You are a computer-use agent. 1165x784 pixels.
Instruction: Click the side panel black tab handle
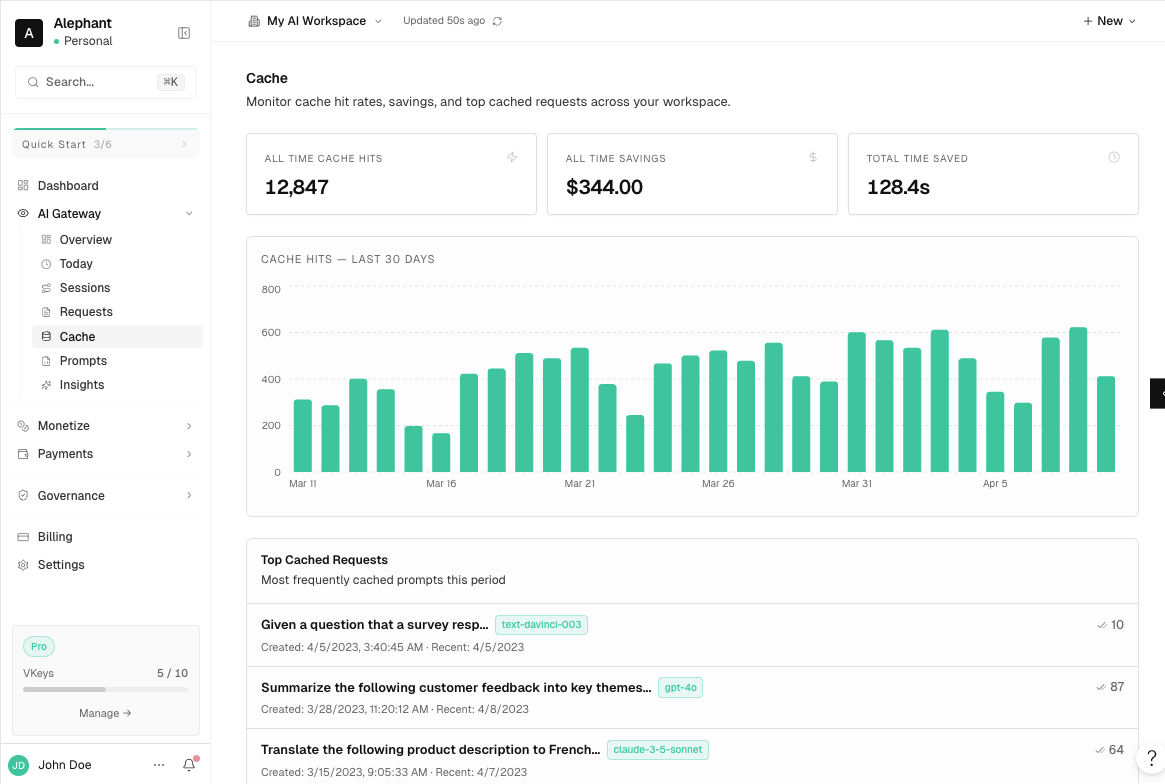(x=1158, y=393)
